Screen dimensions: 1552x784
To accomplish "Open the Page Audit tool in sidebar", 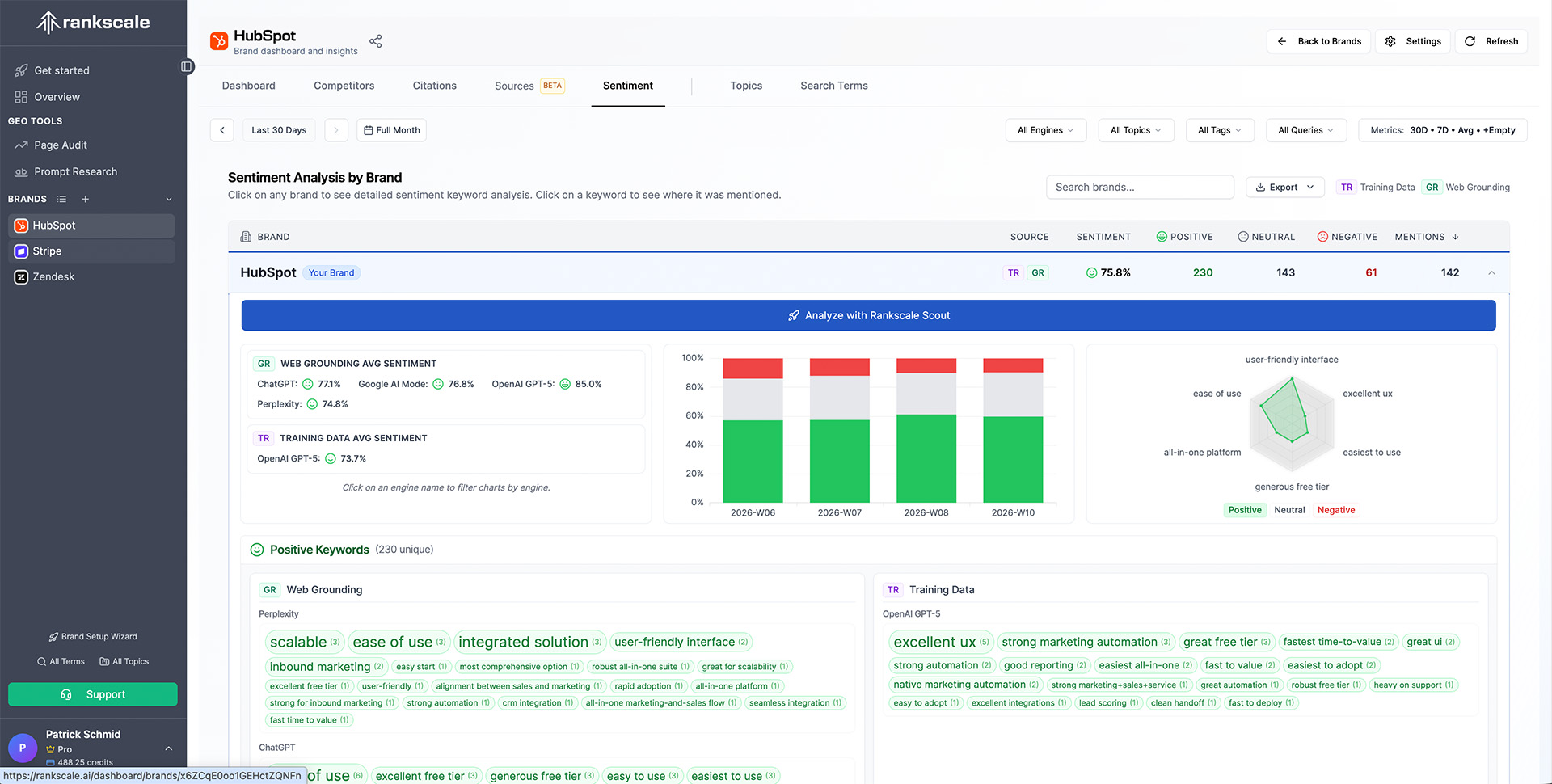I will (60, 145).
